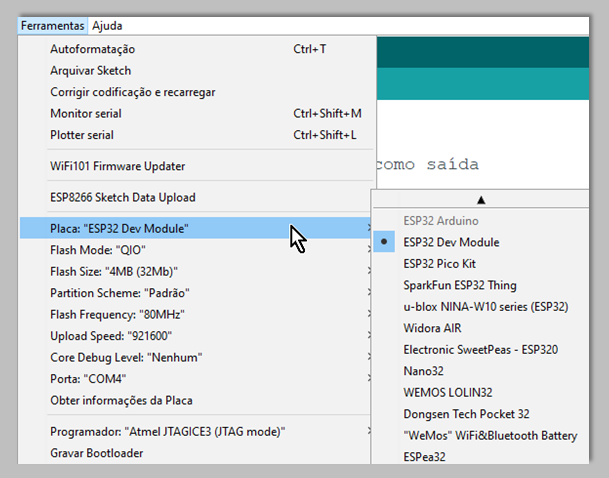Select the ESP32 Dev Module radio option
This screenshot has width=609, height=478.
point(451,242)
